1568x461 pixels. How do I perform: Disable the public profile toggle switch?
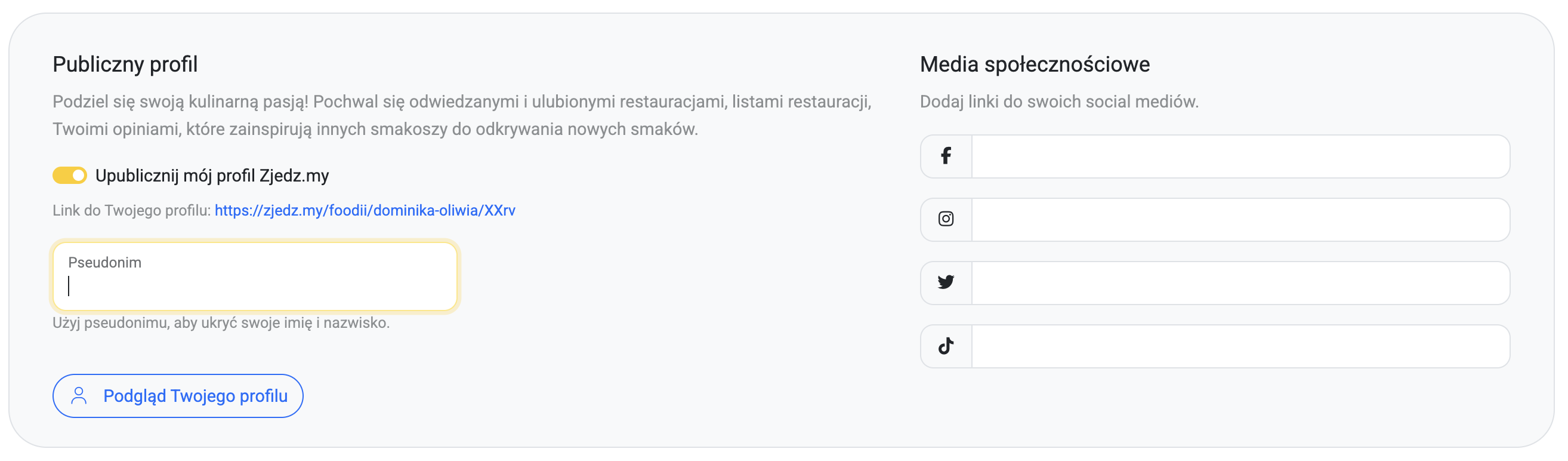[70, 176]
